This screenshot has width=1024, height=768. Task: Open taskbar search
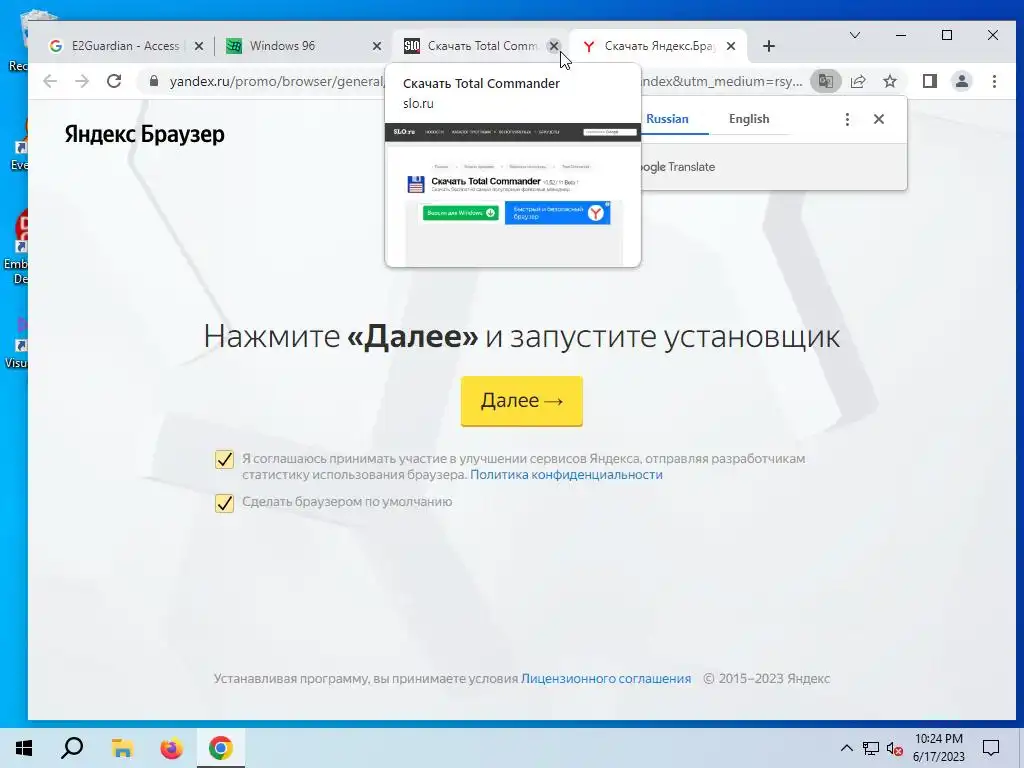click(x=72, y=748)
